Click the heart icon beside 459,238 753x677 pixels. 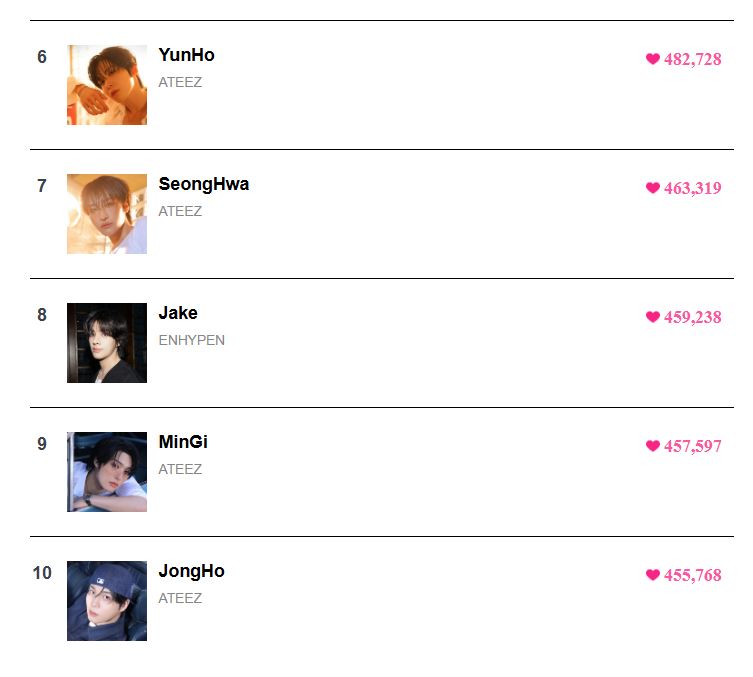click(x=653, y=317)
